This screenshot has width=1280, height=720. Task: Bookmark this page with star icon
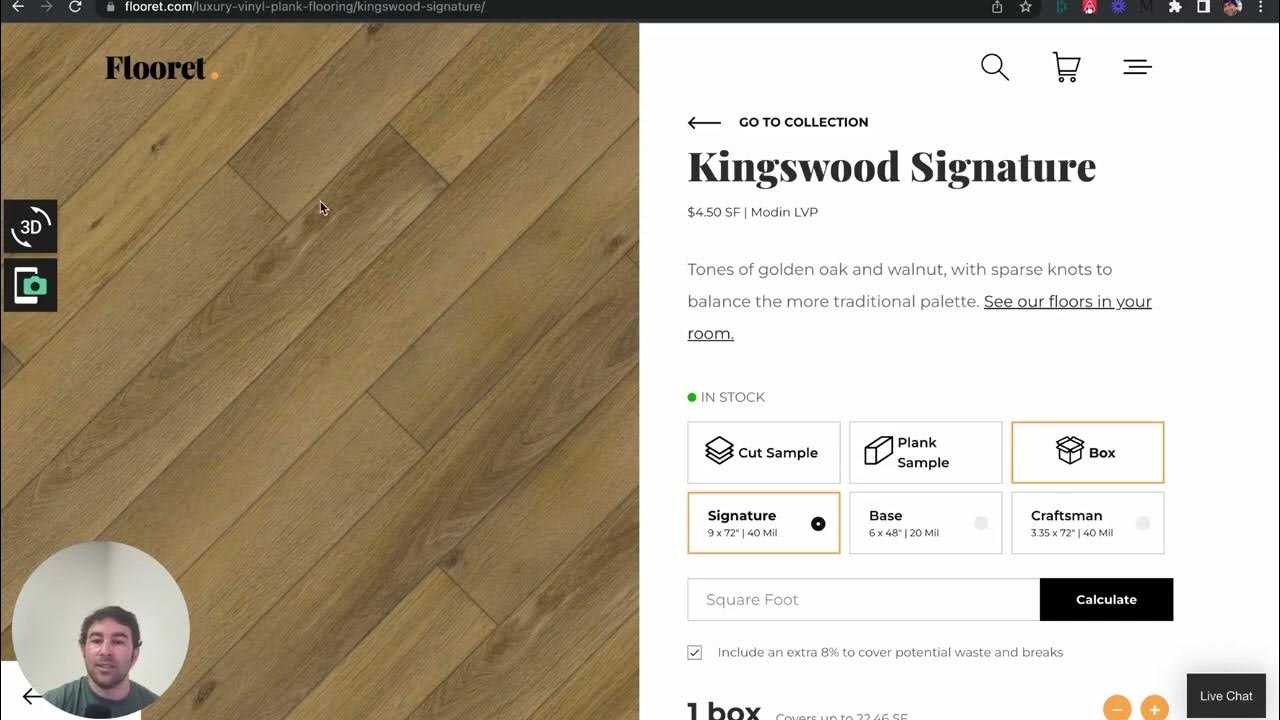pos(1025,7)
